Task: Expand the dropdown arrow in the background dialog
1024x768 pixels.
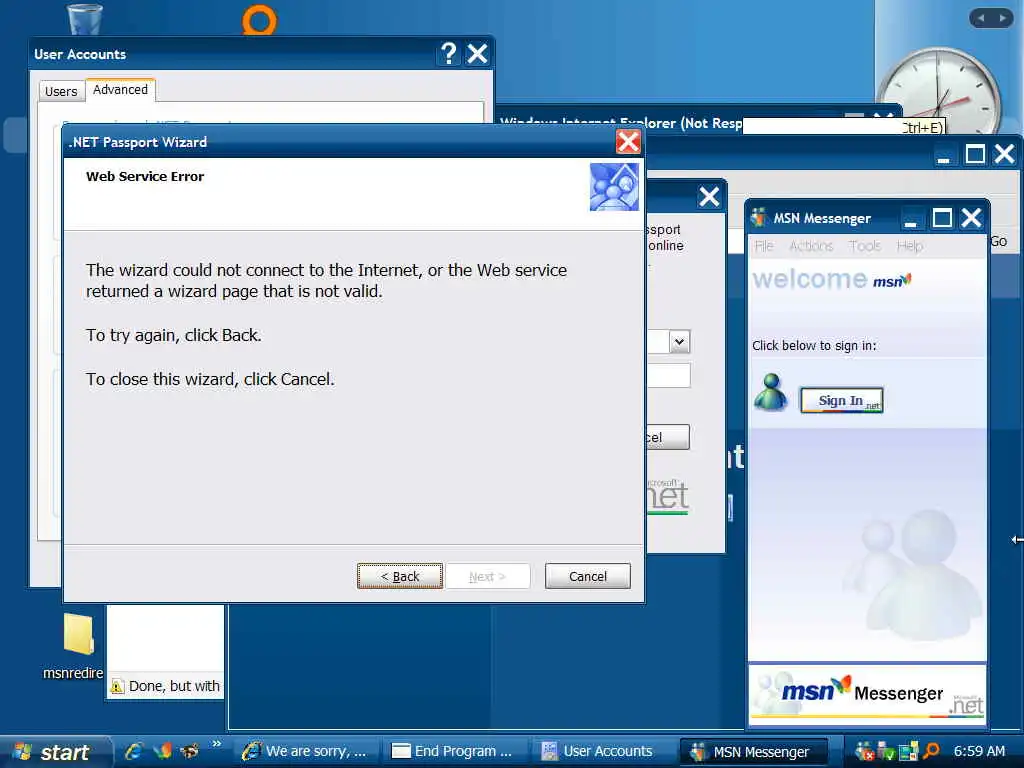Action: pos(680,342)
